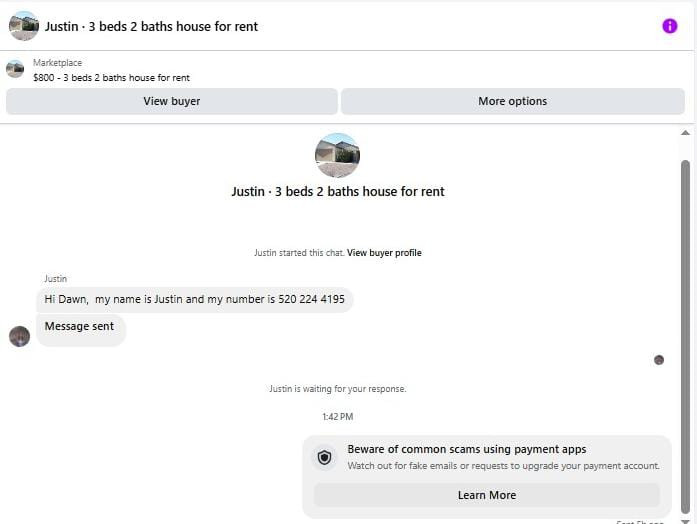This screenshot has width=697, height=524.
Task: Click the seen receipt avatar icon
Action: click(x=659, y=360)
